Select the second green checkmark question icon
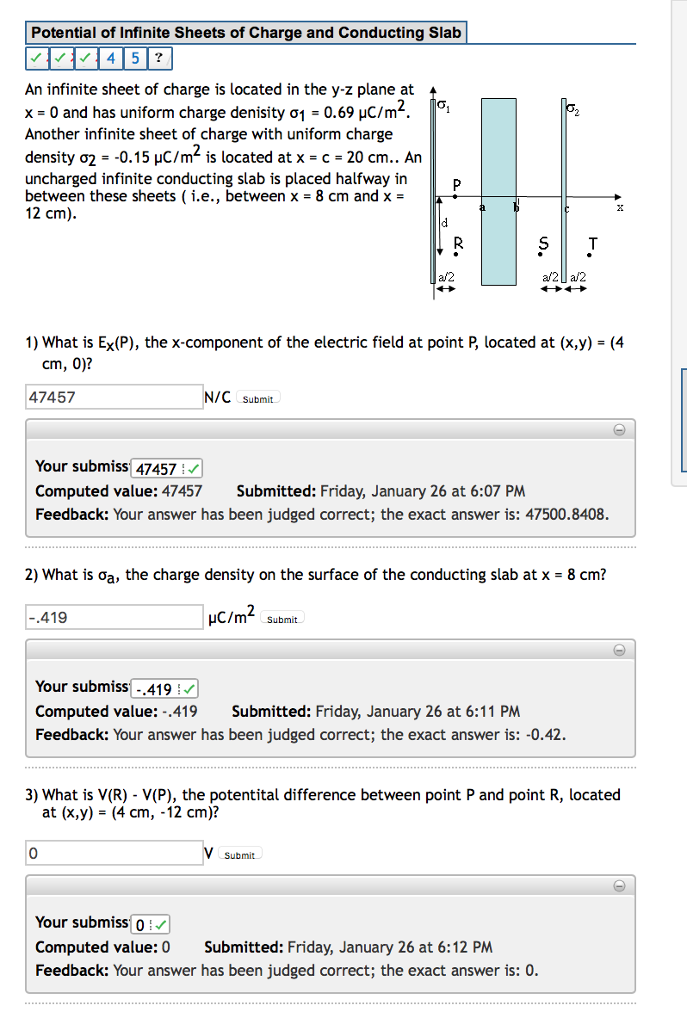The height and width of the screenshot is (1024, 687). pyautogui.click(x=61, y=58)
